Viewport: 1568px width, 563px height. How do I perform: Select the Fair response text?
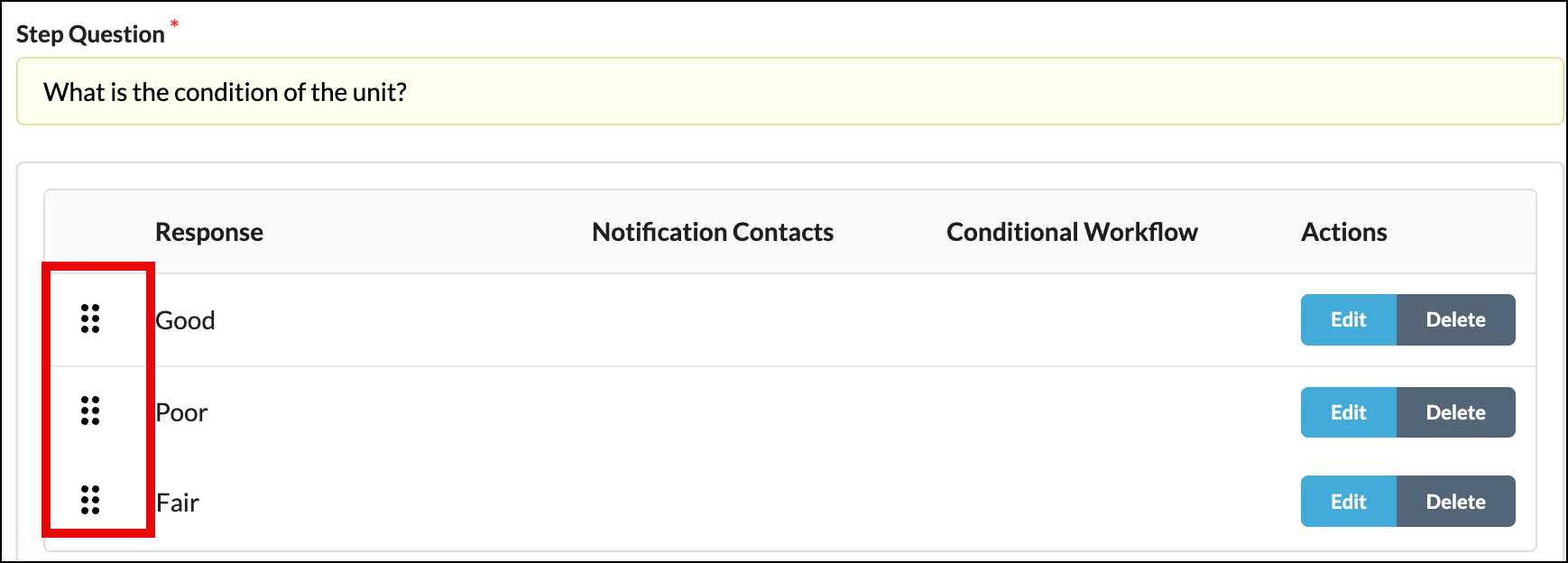(178, 503)
